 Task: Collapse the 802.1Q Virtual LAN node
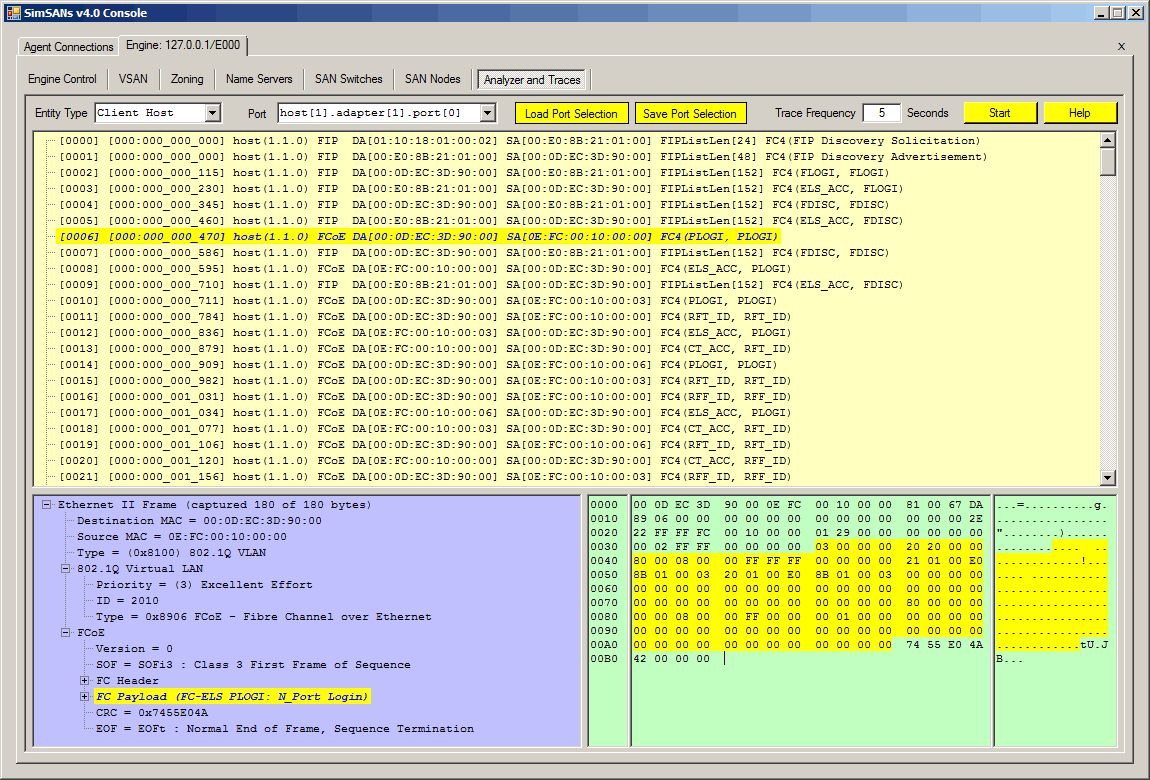coord(66,569)
